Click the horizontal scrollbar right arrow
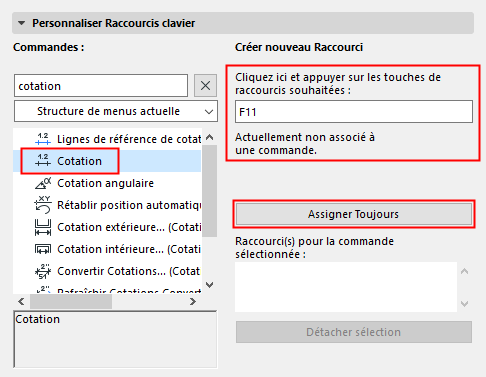486x377 pixels. click(193, 301)
